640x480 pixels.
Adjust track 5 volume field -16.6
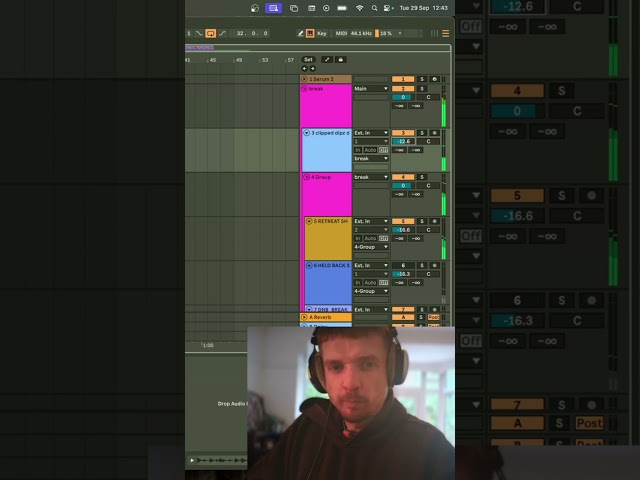tap(403, 230)
